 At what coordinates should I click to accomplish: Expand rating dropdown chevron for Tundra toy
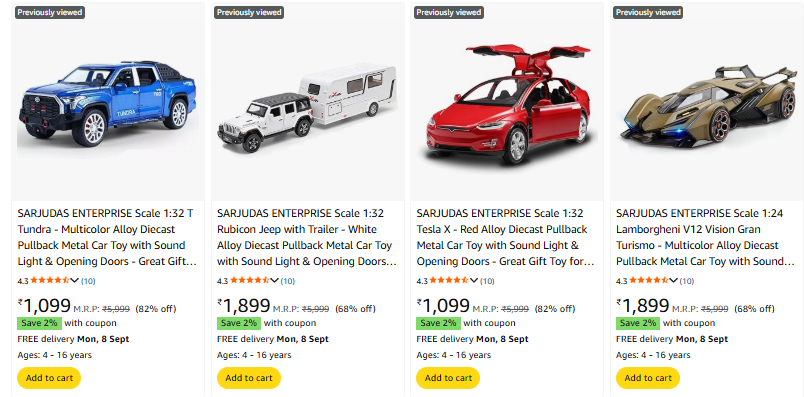point(74,281)
